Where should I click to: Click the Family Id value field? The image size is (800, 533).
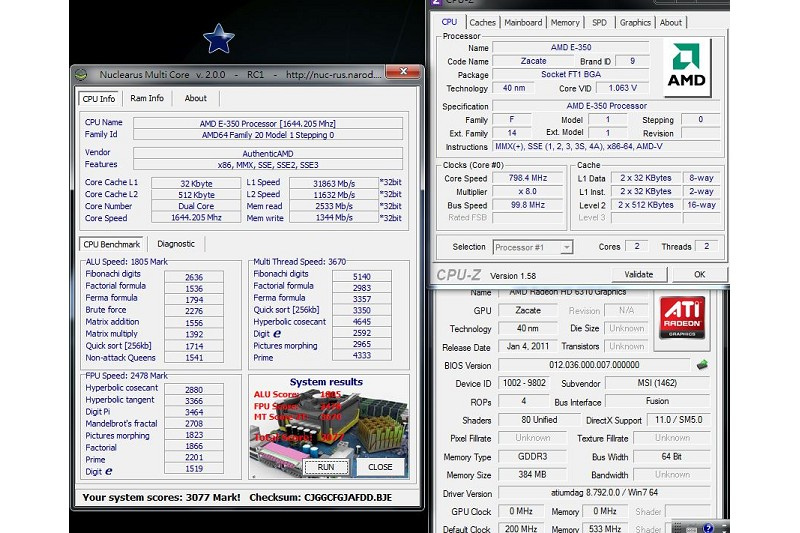point(268,135)
